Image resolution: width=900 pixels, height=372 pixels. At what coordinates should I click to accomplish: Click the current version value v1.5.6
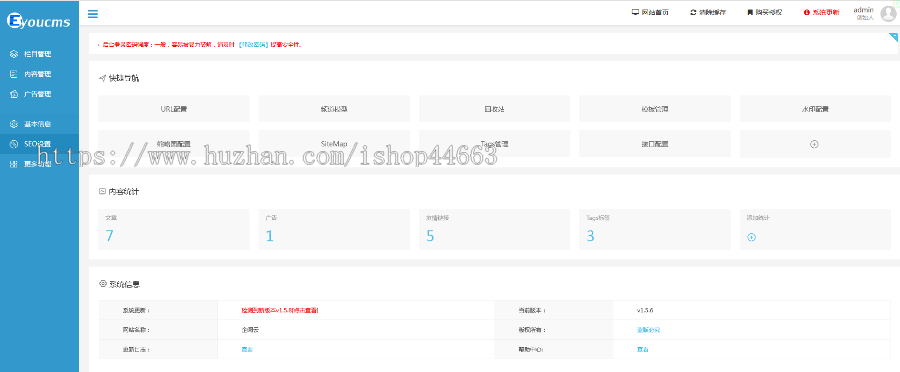(645, 311)
